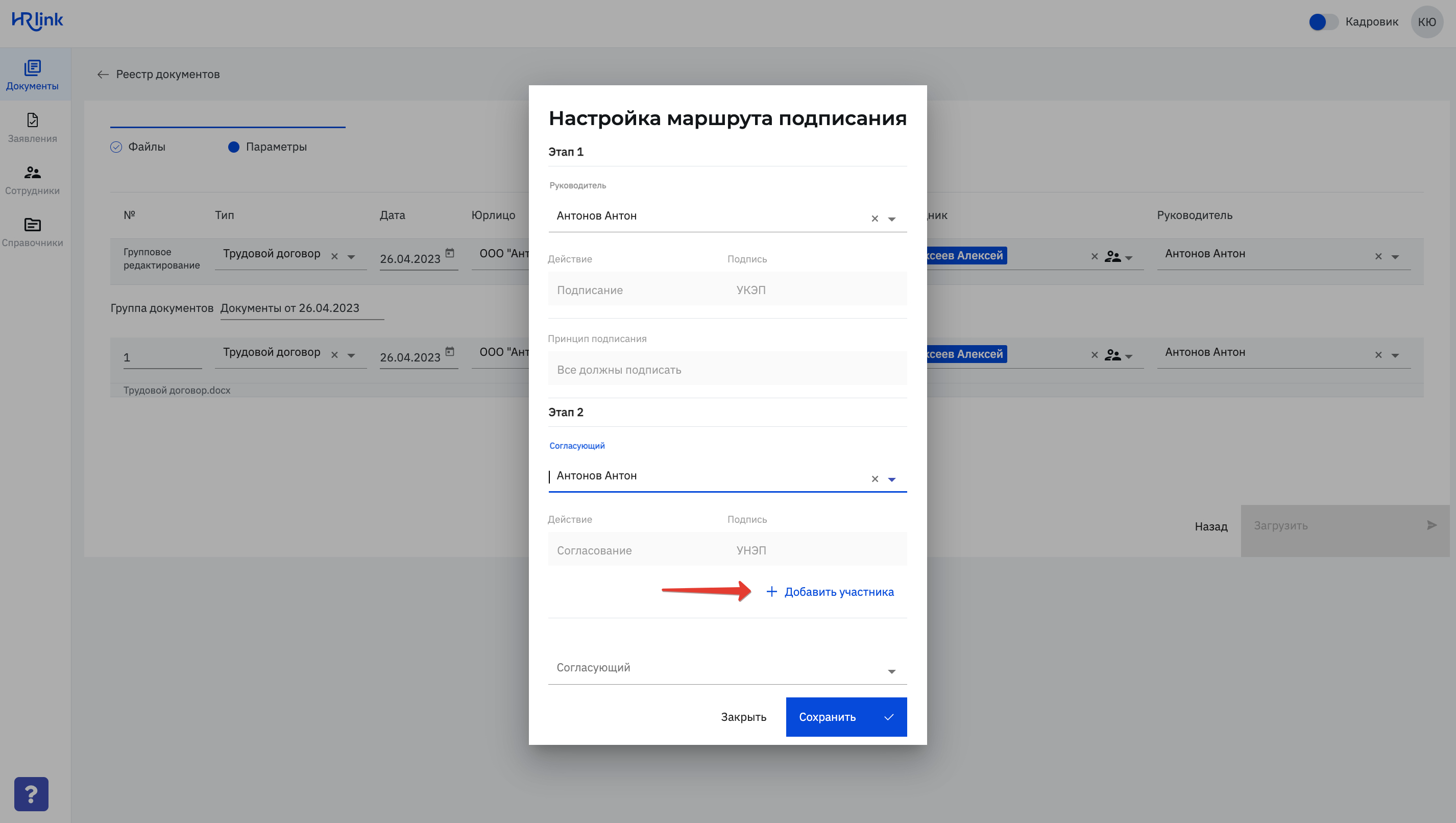Go back to Реестр документов
This screenshot has width=1456, height=823.
(x=158, y=74)
